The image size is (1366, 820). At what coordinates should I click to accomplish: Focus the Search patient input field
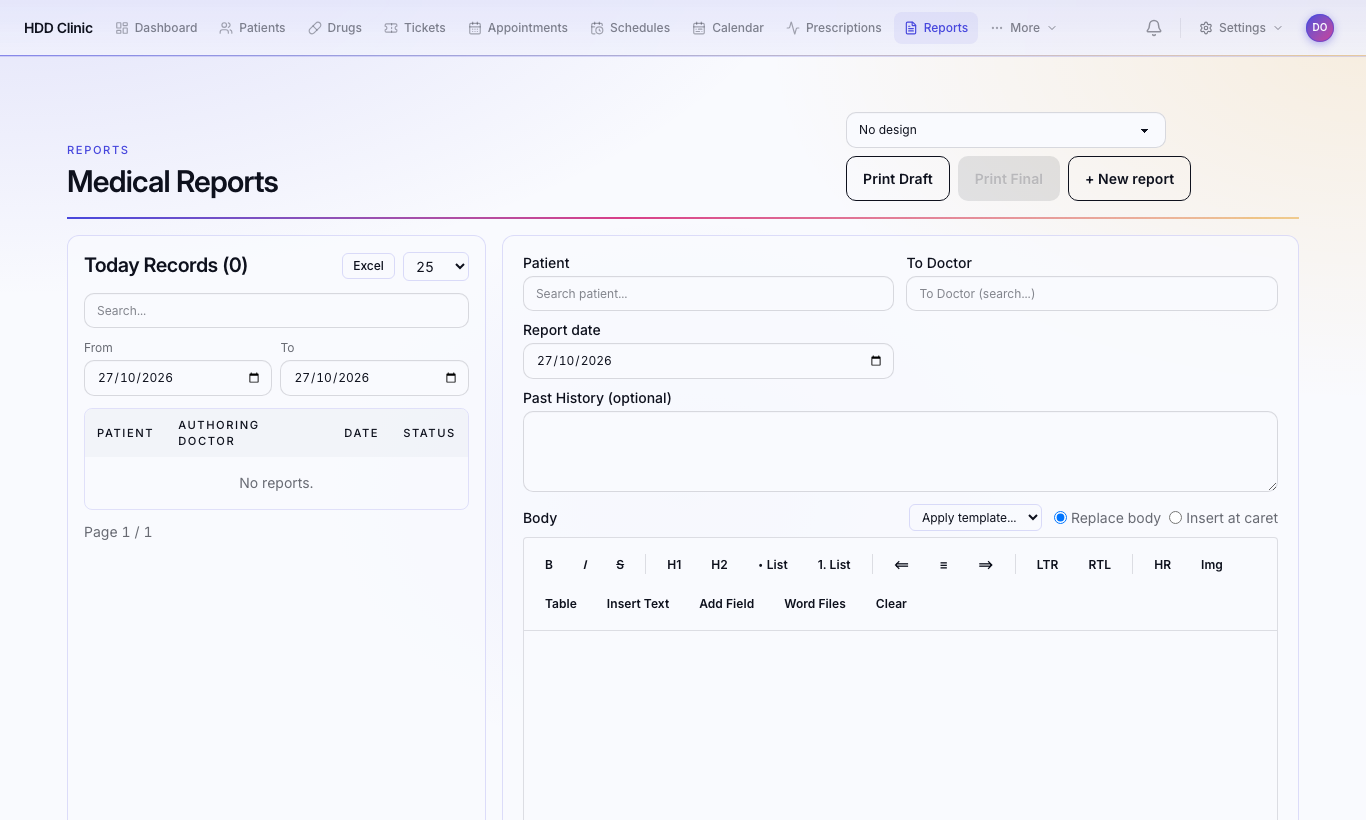click(x=708, y=294)
